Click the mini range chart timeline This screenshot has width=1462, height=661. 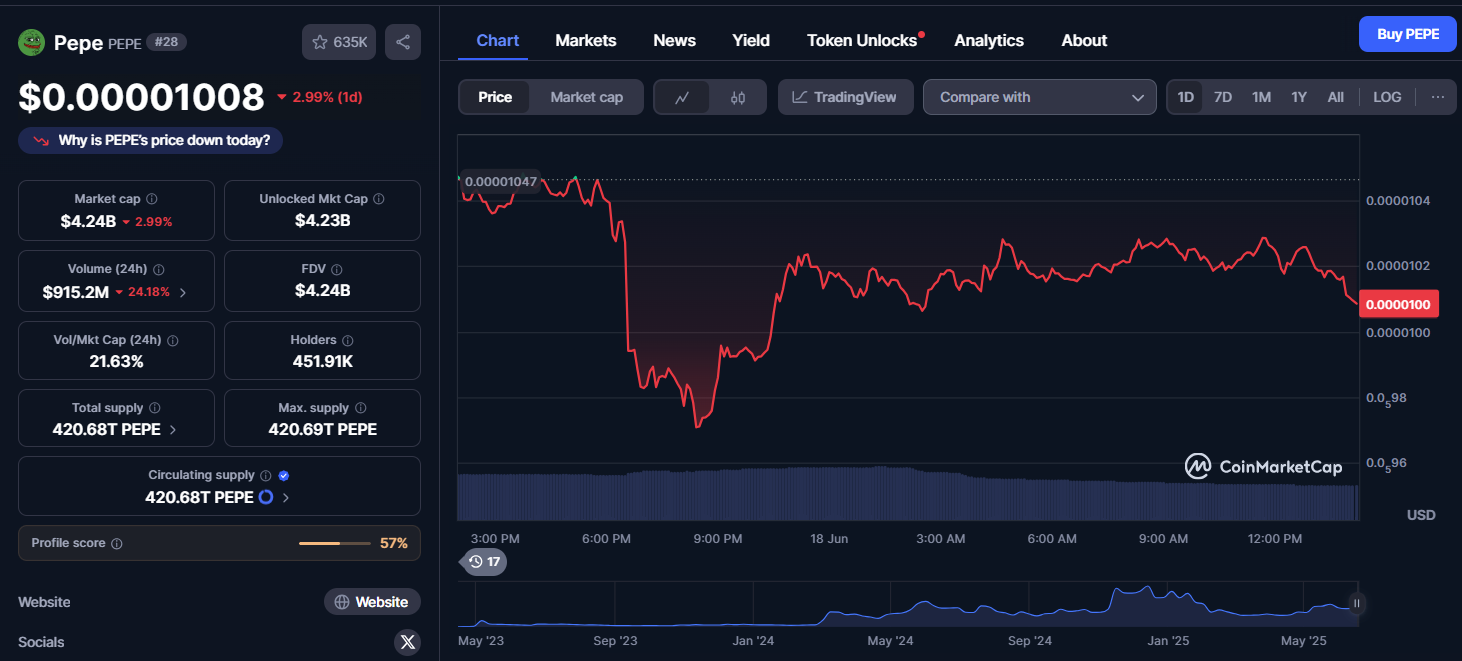click(908, 605)
